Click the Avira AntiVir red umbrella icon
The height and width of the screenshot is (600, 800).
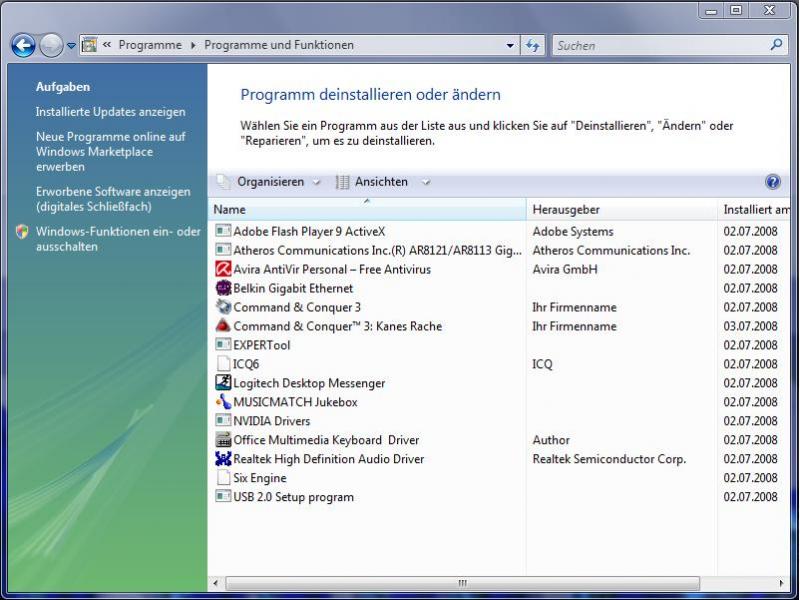pyautogui.click(x=223, y=269)
